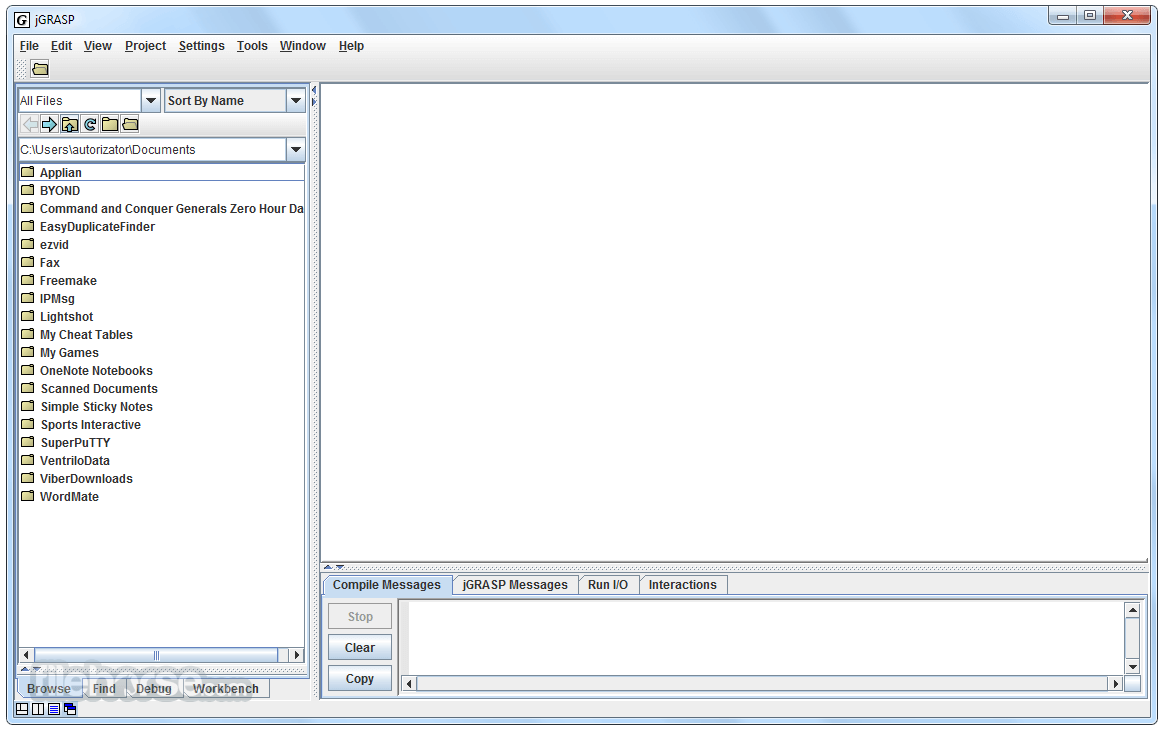The height and width of the screenshot is (732, 1165).
Task: Open the Tools menu
Action: click(252, 46)
